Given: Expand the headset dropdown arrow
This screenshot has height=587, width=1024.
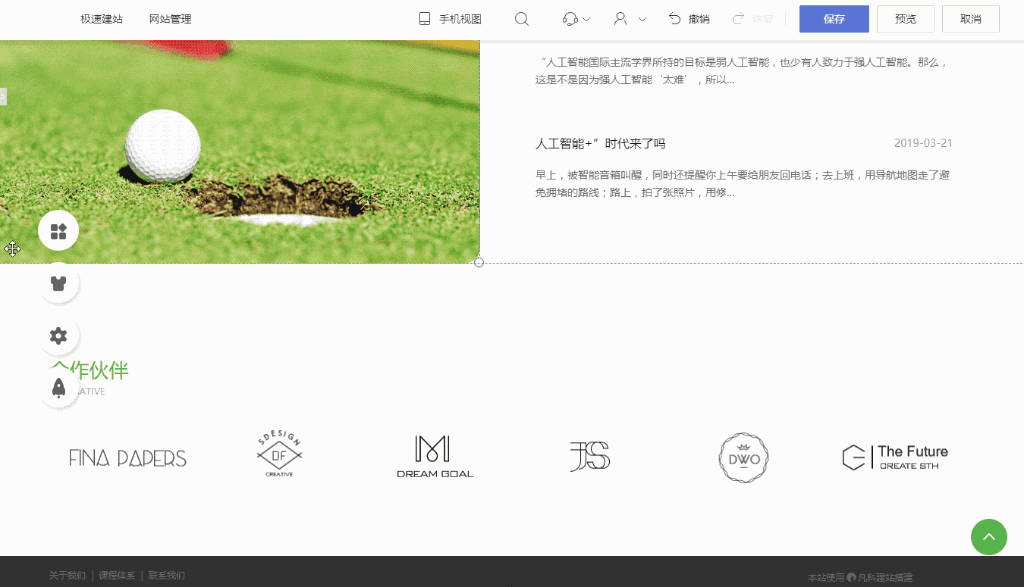Looking at the screenshot, I should pyautogui.click(x=586, y=19).
